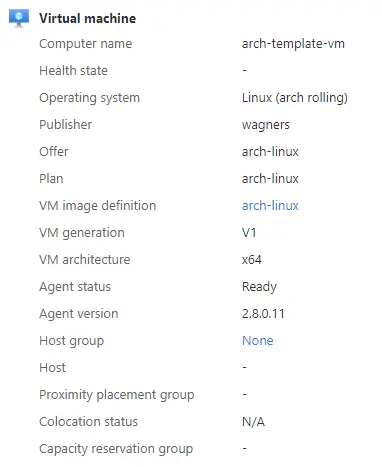The height and width of the screenshot is (467, 382).
Task: Click the Virtual machine monitor icon
Action: [x=19, y=18]
